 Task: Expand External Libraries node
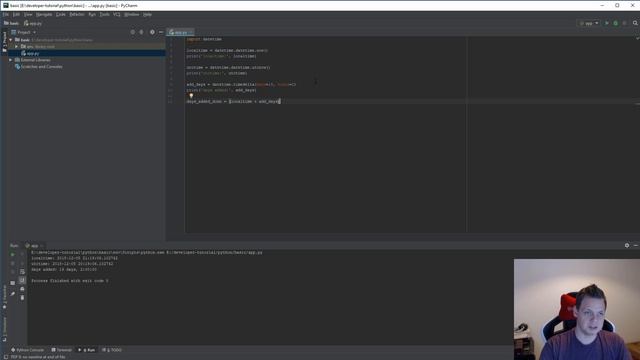pos(11,60)
